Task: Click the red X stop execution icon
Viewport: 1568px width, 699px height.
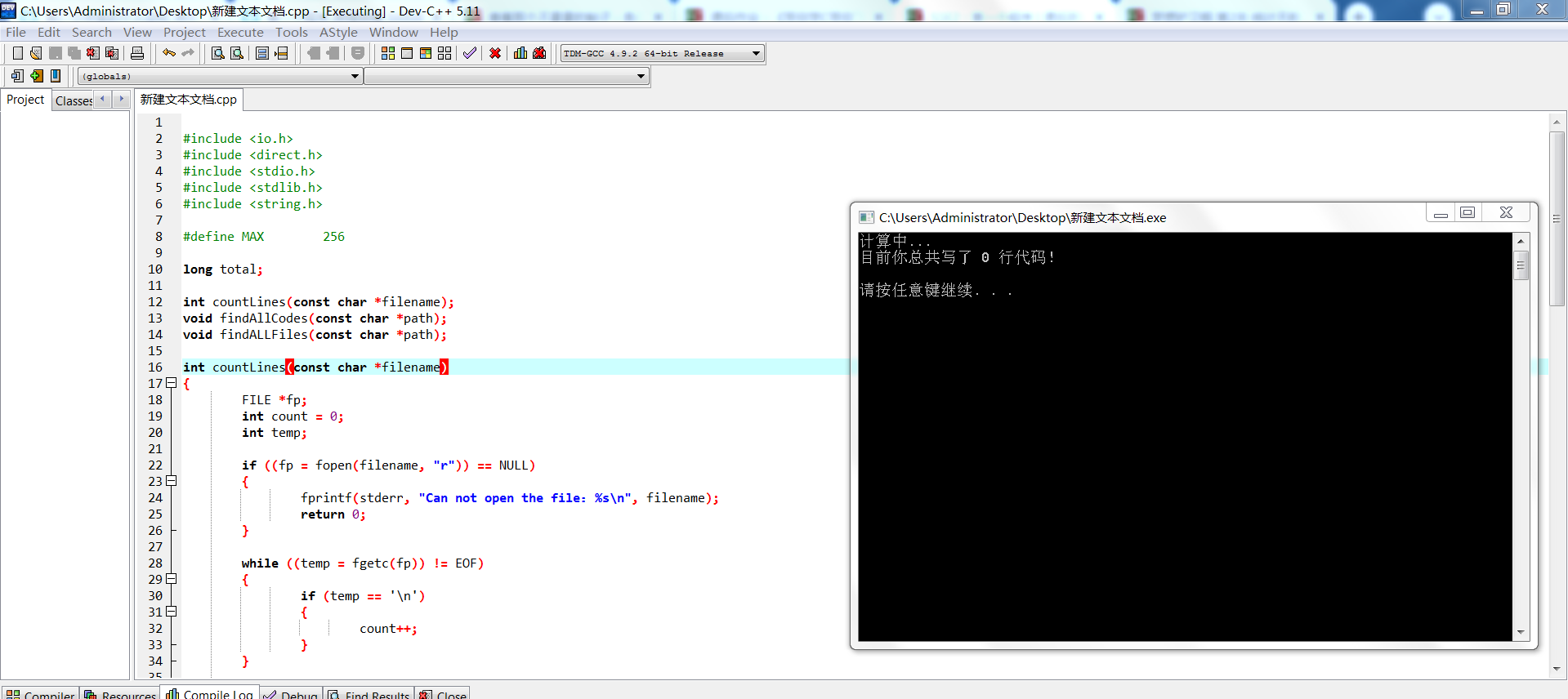Action: coord(495,53)
